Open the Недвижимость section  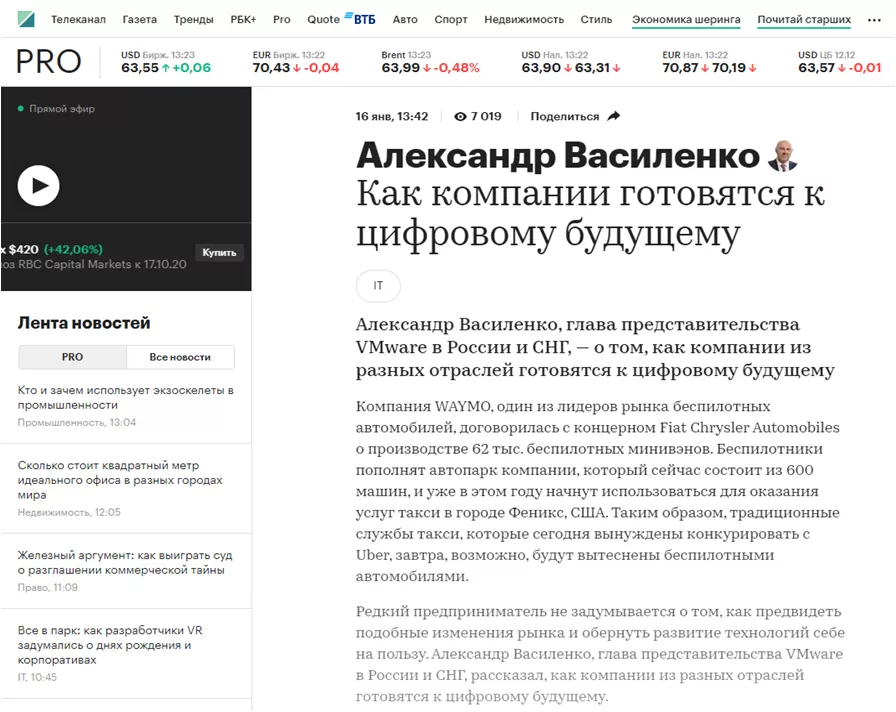[524, 19]
